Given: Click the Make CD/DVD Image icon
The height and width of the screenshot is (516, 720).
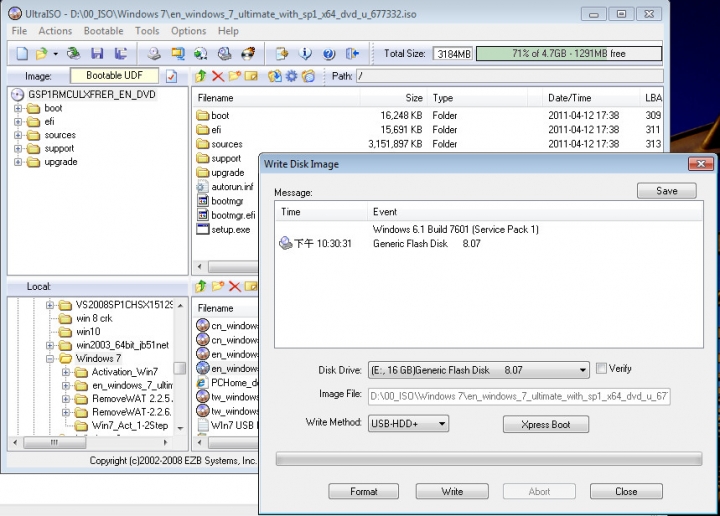Looking at the screenshot, I should point(154,54).
